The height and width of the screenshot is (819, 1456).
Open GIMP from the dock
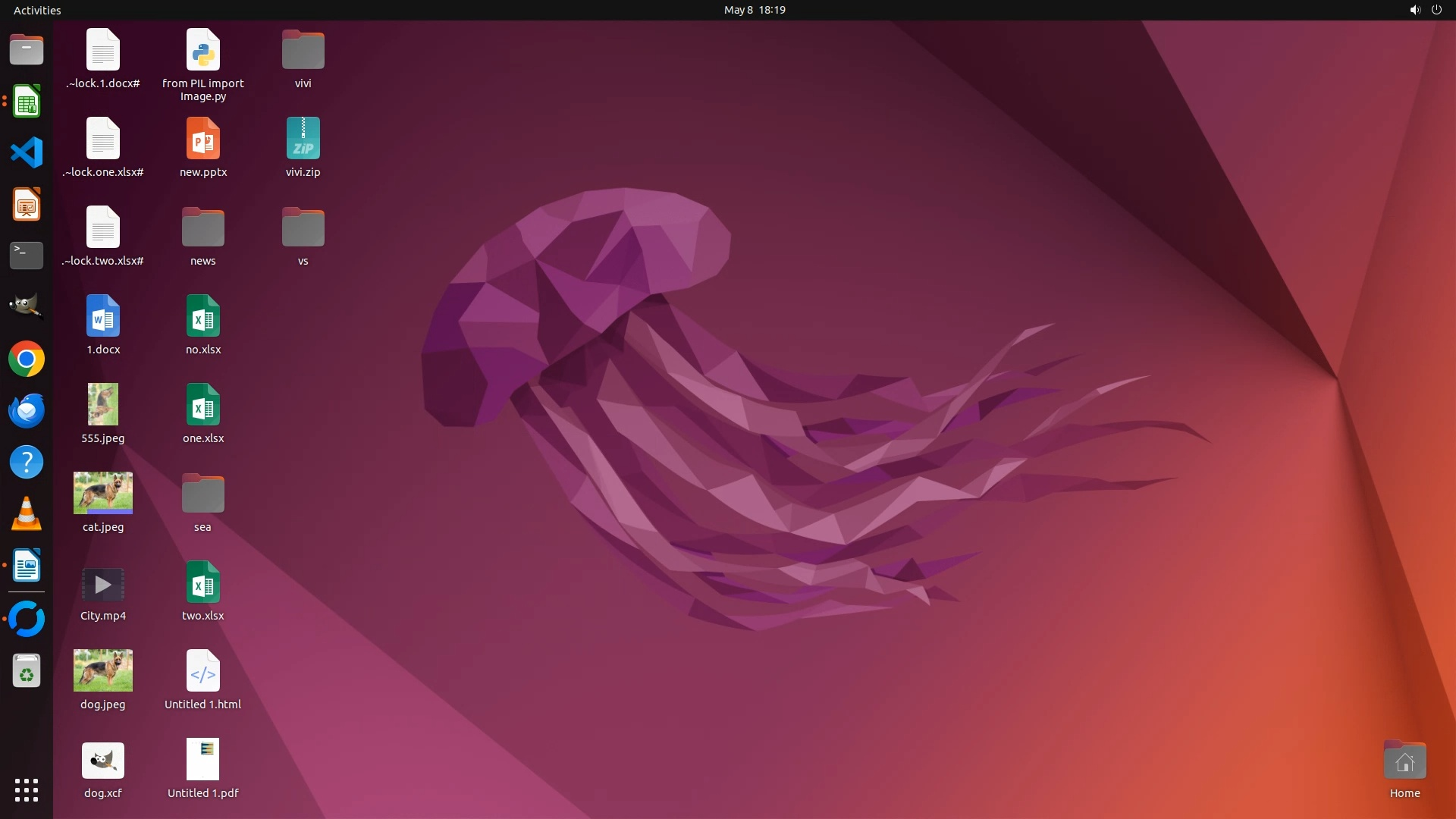(27, 306)
